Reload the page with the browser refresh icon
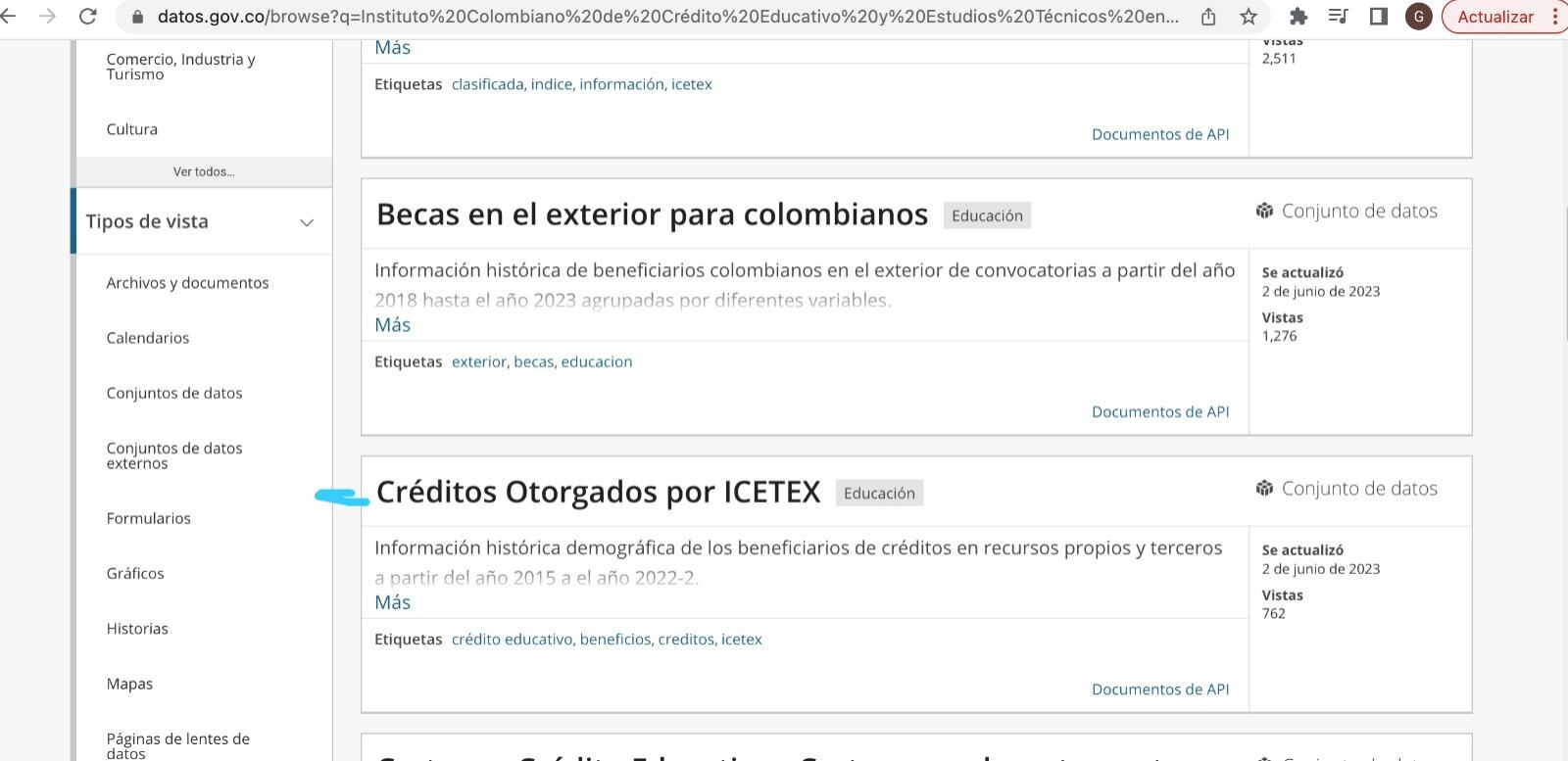Image resolution: width=1568 pixels, height=761 pixels. (87, 17)
